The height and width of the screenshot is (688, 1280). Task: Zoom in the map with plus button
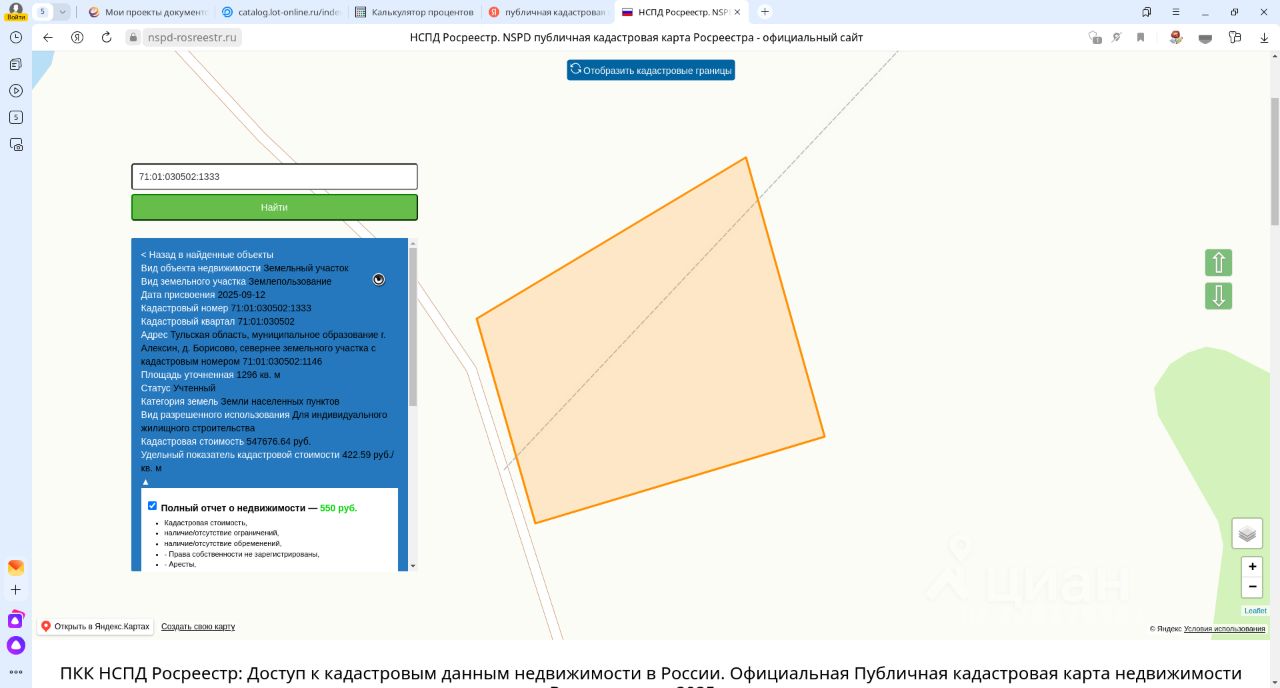[x=1252, y=567]
